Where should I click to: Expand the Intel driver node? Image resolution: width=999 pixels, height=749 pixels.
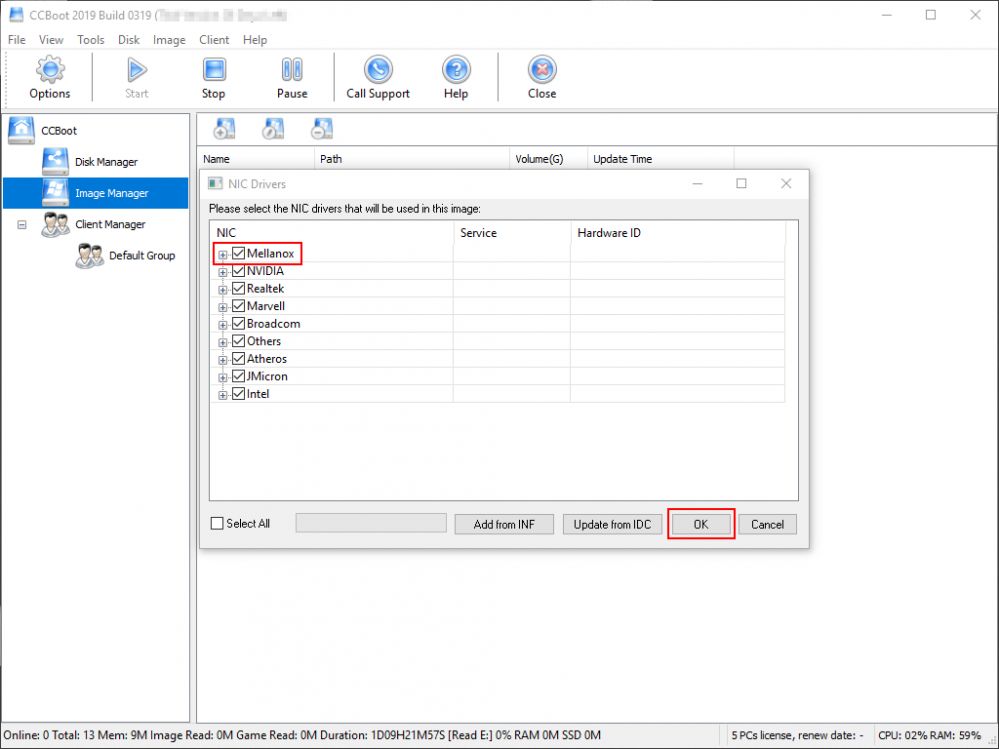[222, 395]
